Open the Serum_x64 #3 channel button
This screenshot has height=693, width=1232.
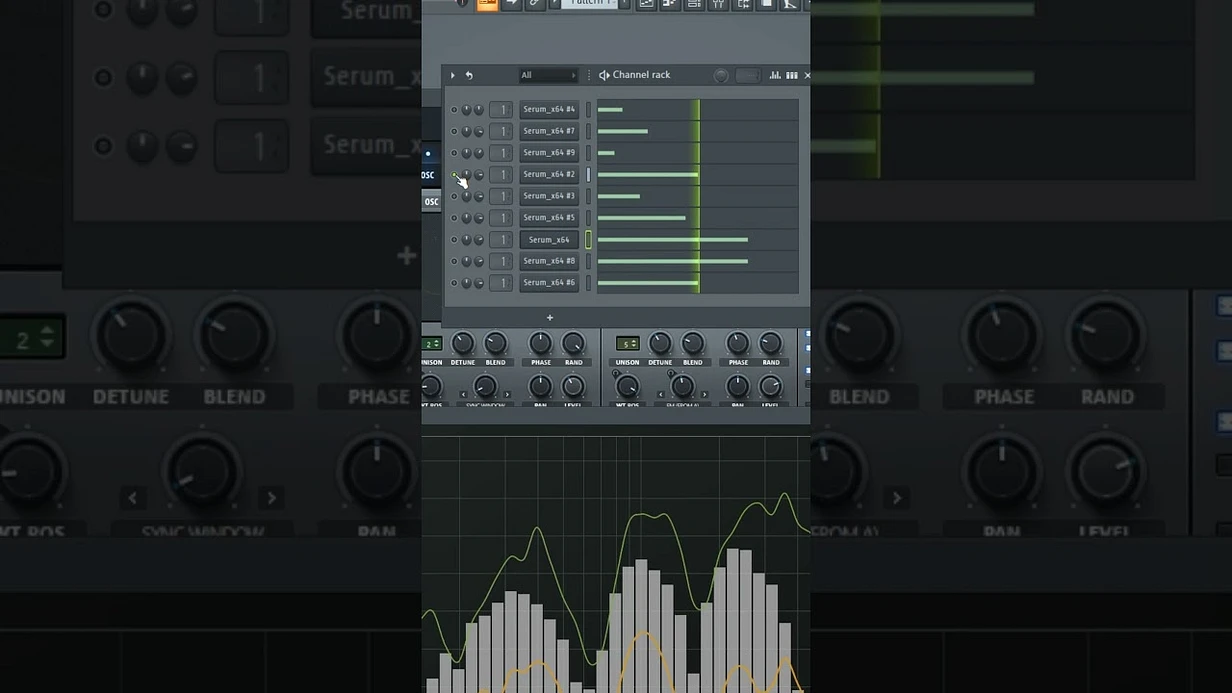coord(549,196)
